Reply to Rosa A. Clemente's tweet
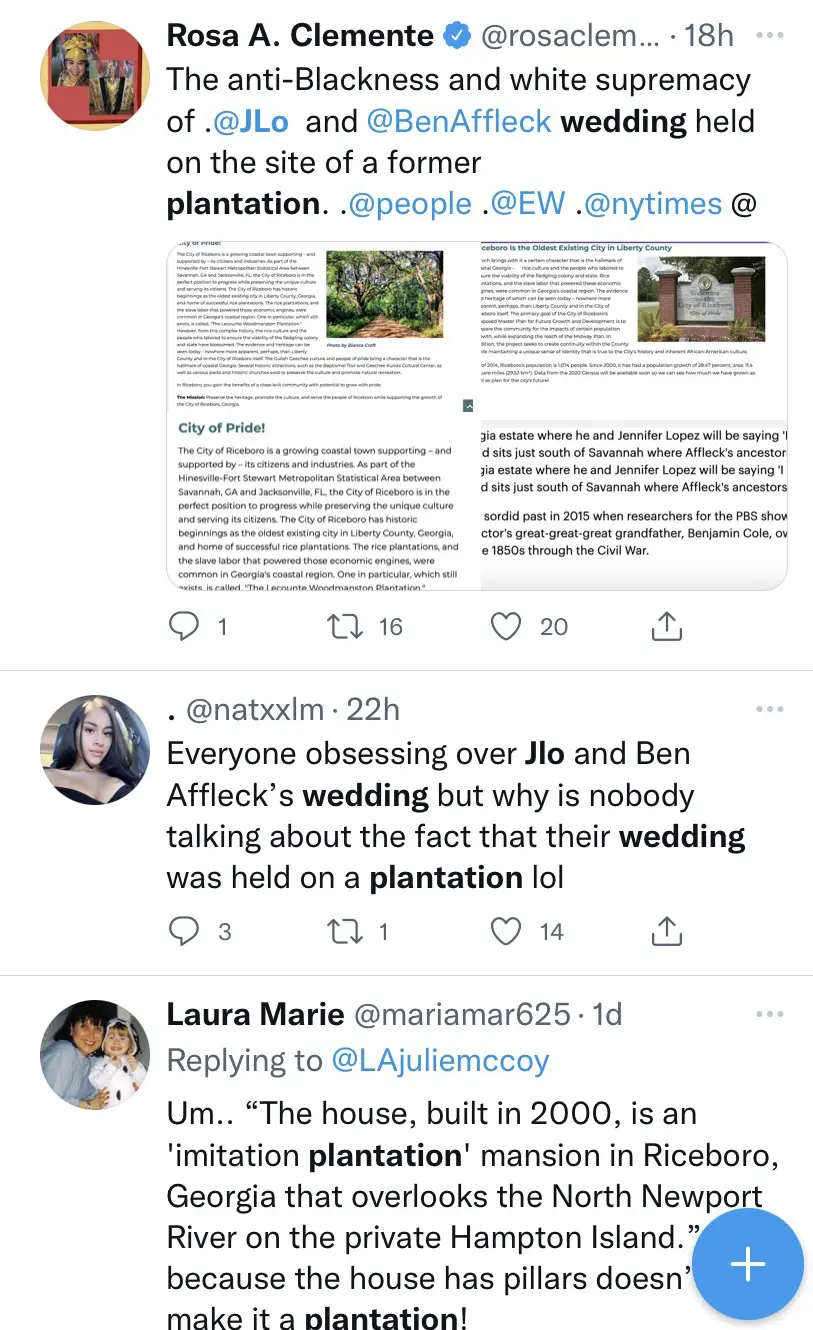This screenshot has height=1330, width=813. pyautogui.click(x=184, y=626)
